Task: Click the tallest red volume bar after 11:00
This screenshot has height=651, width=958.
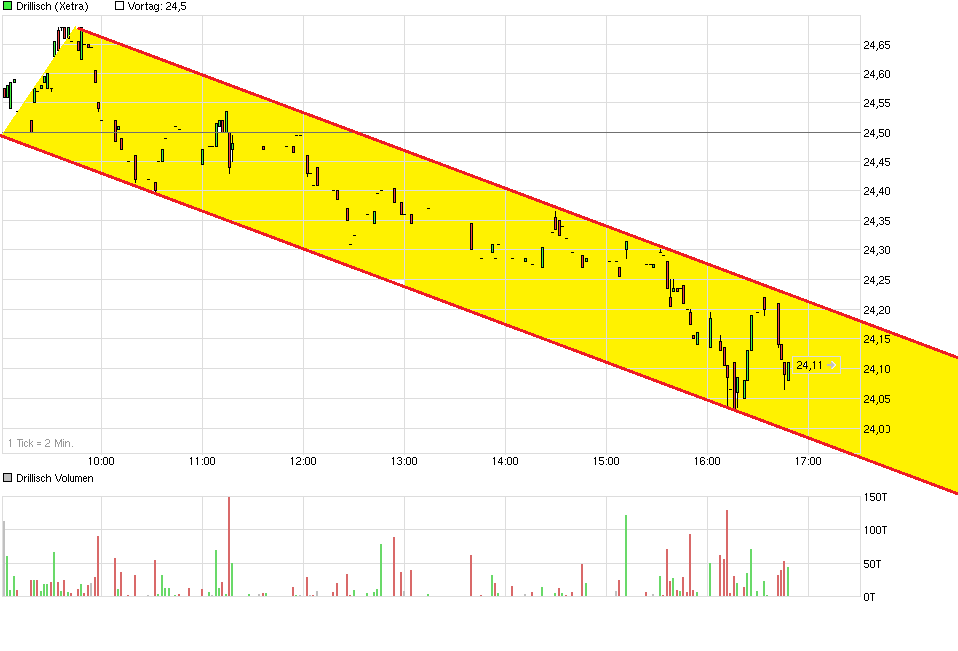Action: tap(229, 547)
